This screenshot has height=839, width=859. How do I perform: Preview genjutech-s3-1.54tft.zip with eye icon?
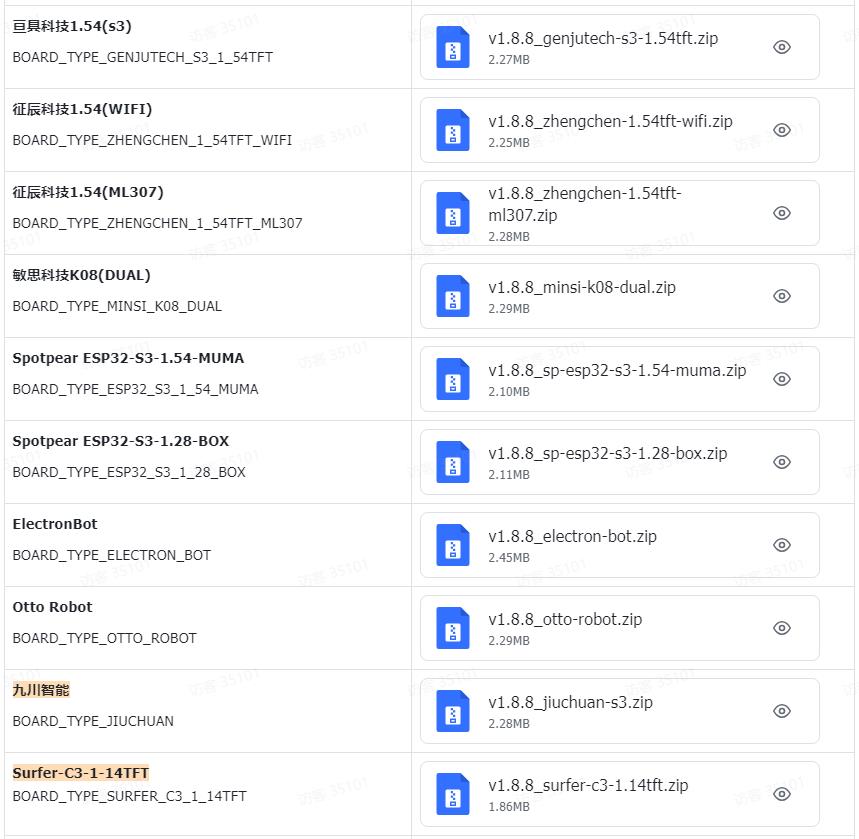pyautogui.click(x=782, y=47)
